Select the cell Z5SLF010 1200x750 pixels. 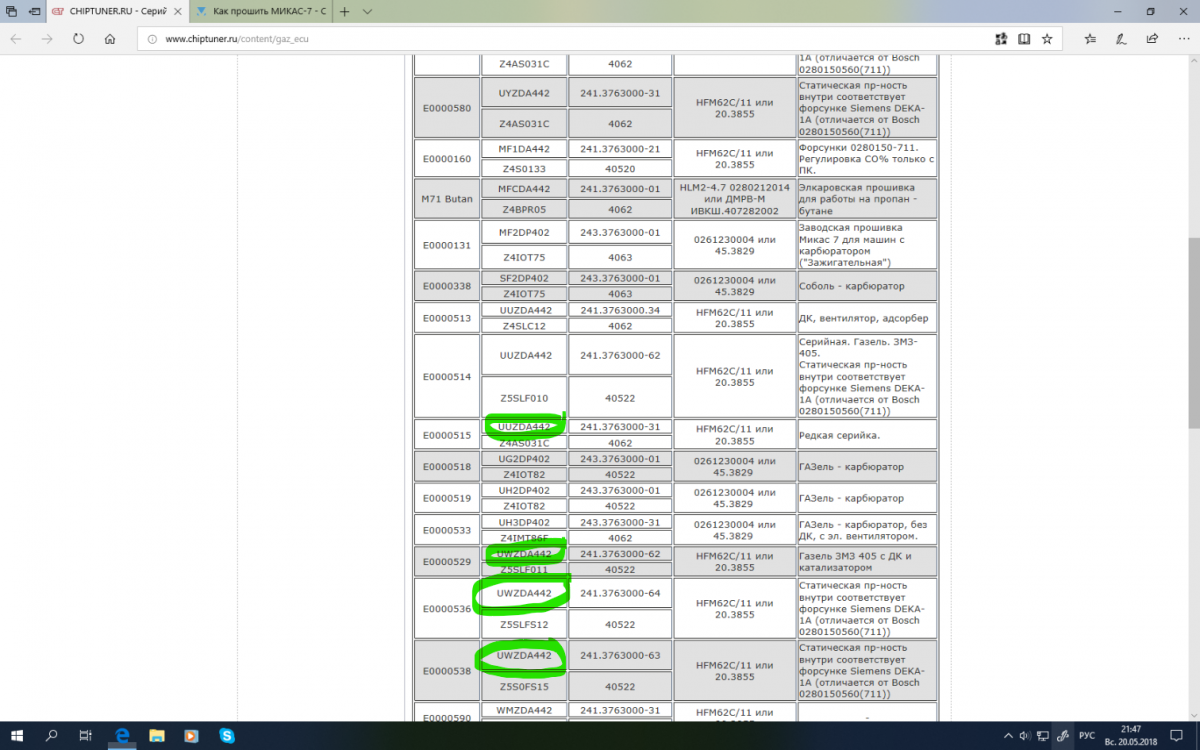(524, 397)
